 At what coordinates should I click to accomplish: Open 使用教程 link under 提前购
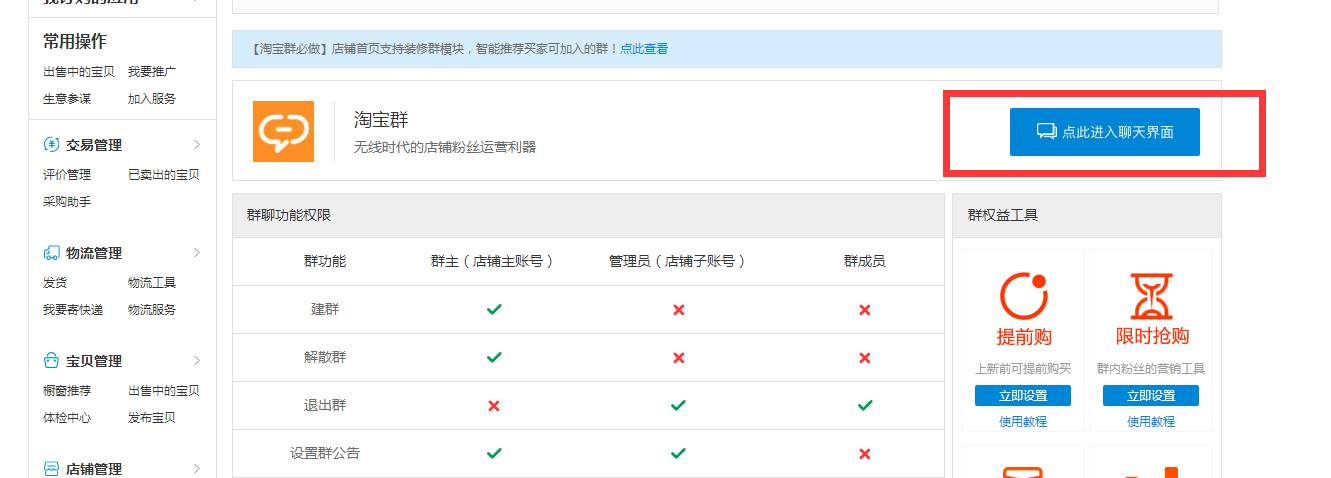coord(1023,422)
